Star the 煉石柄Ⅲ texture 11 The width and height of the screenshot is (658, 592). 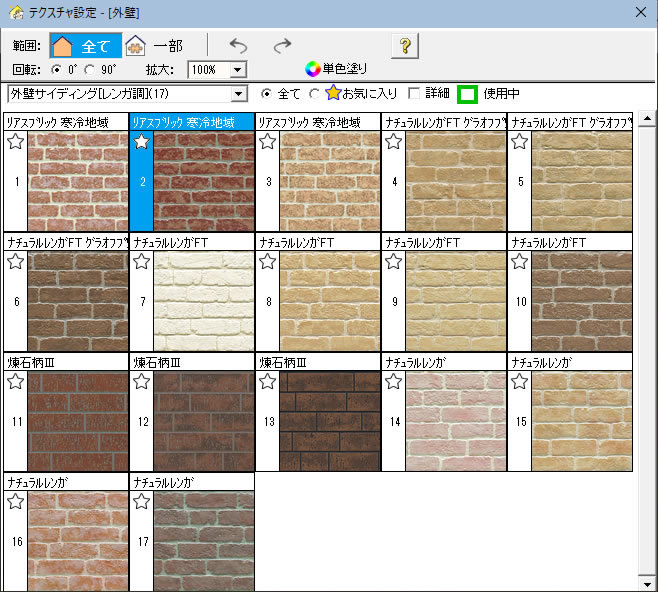tap(16, 381)
